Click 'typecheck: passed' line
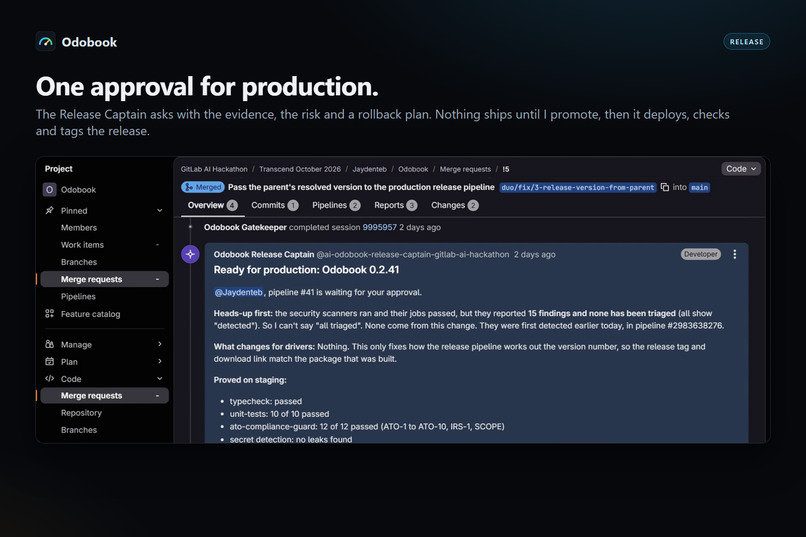Viewport: 806px width, 537px height. [266, 401]
